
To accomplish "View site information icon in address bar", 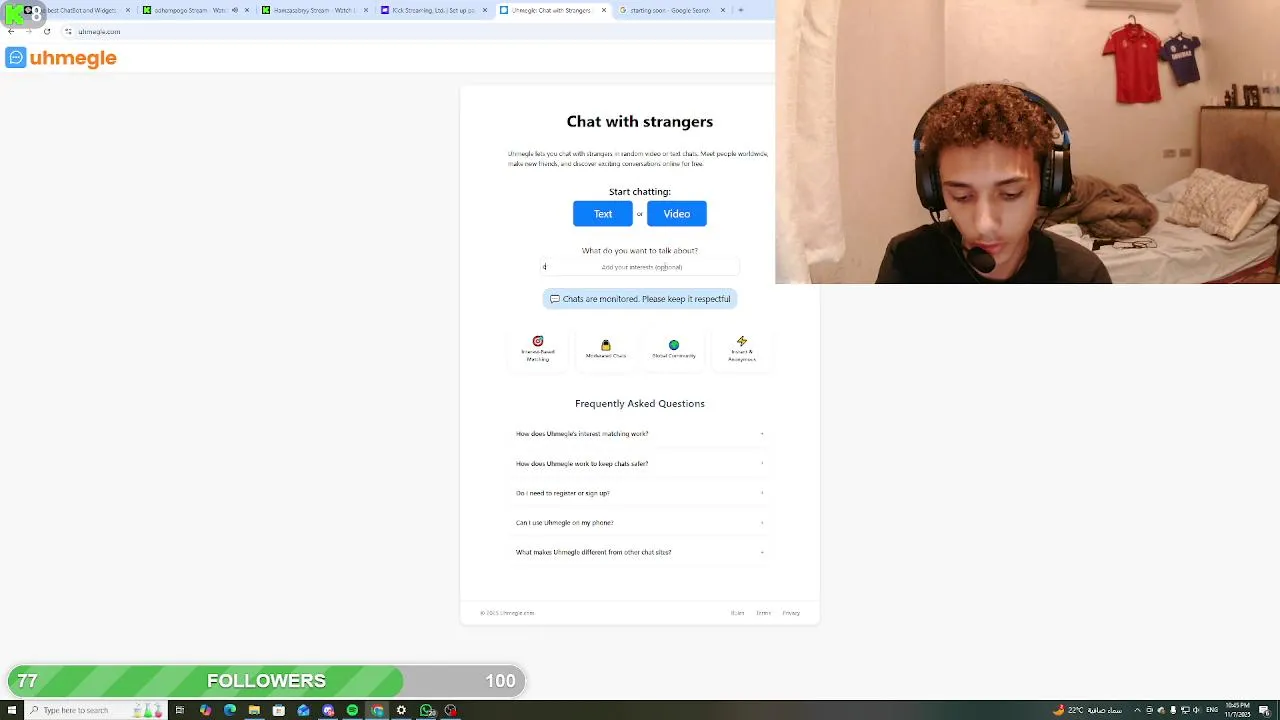I will click(68, 31).
